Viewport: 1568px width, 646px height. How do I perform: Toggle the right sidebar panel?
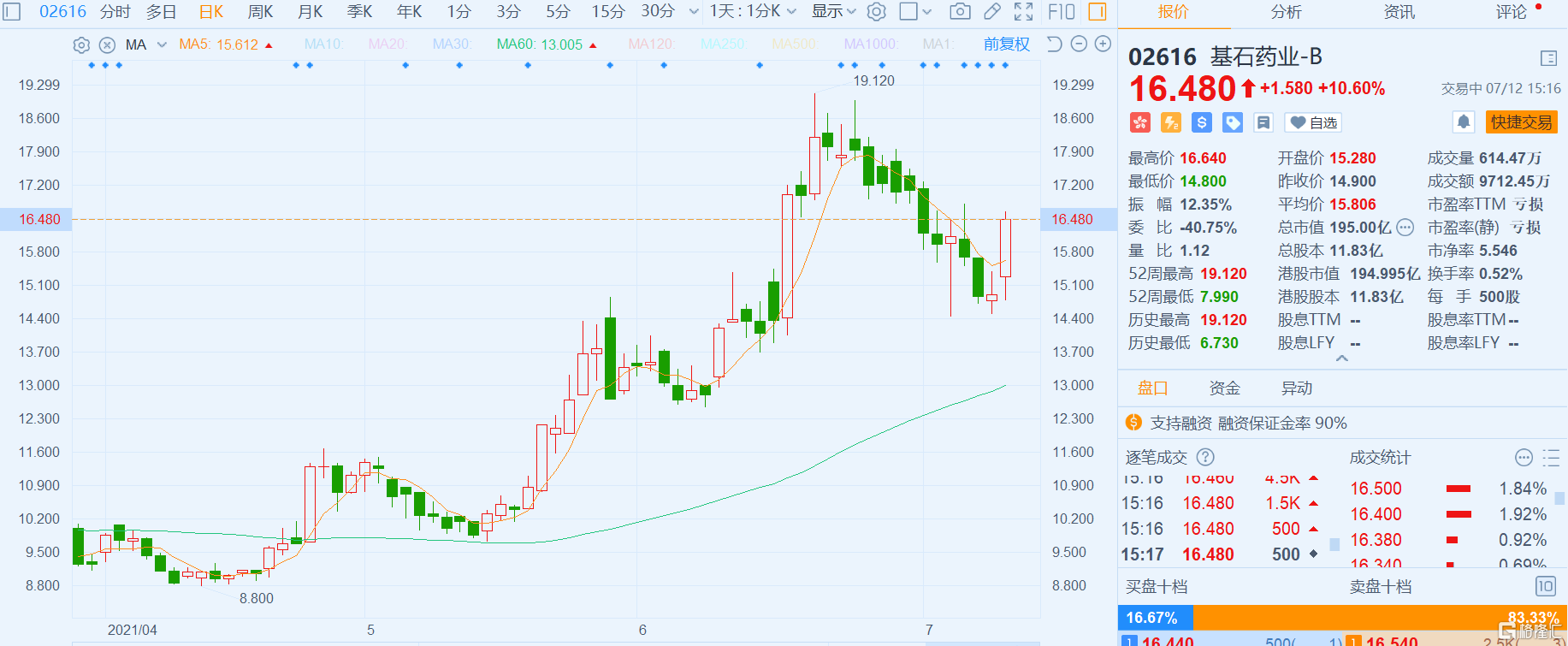tap(1098, 11)
